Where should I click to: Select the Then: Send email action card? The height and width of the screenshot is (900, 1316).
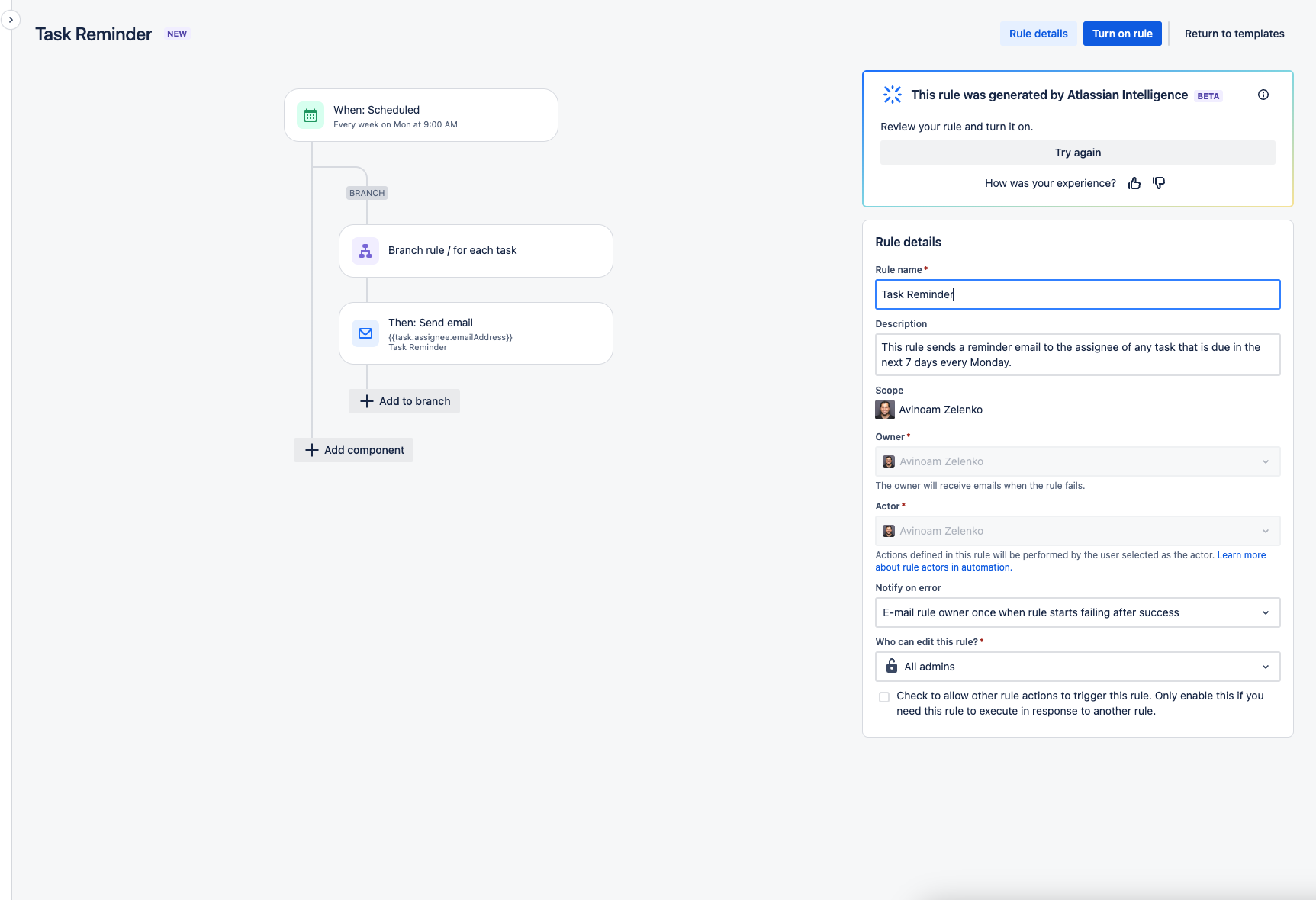click(476, 333)
